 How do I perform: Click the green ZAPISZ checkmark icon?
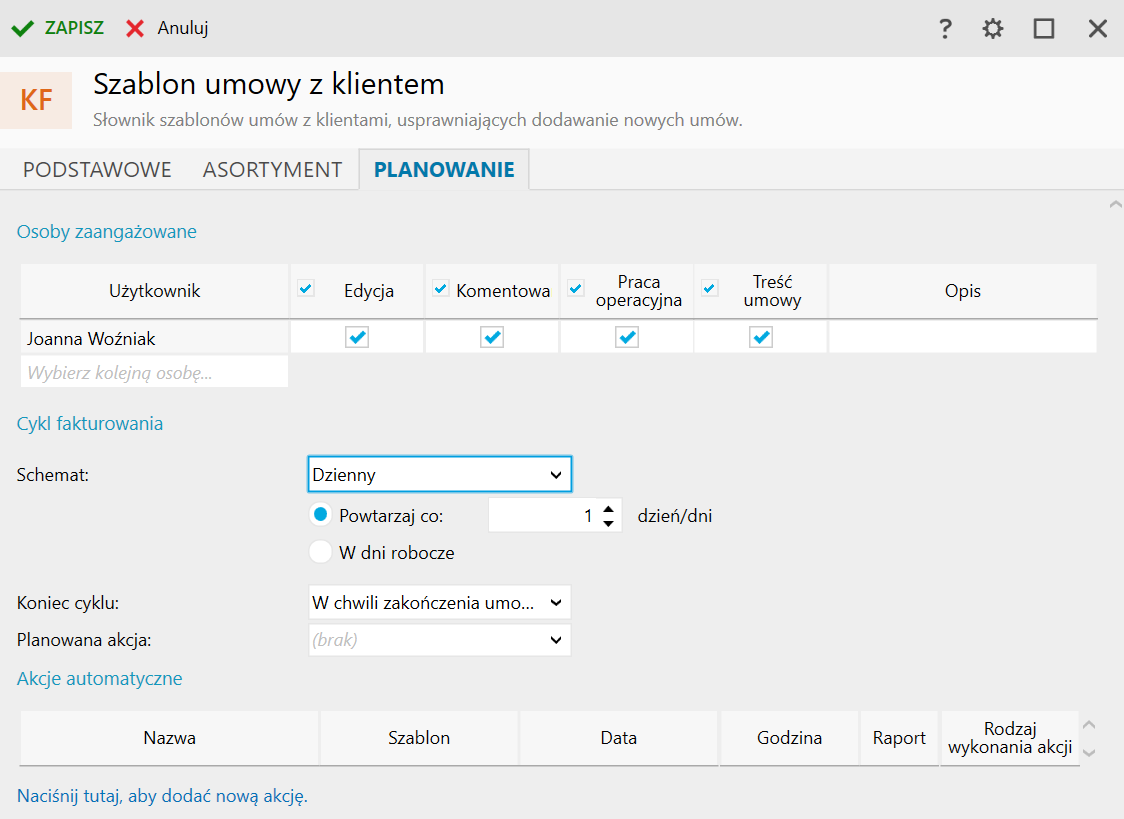tap(22, 28)
